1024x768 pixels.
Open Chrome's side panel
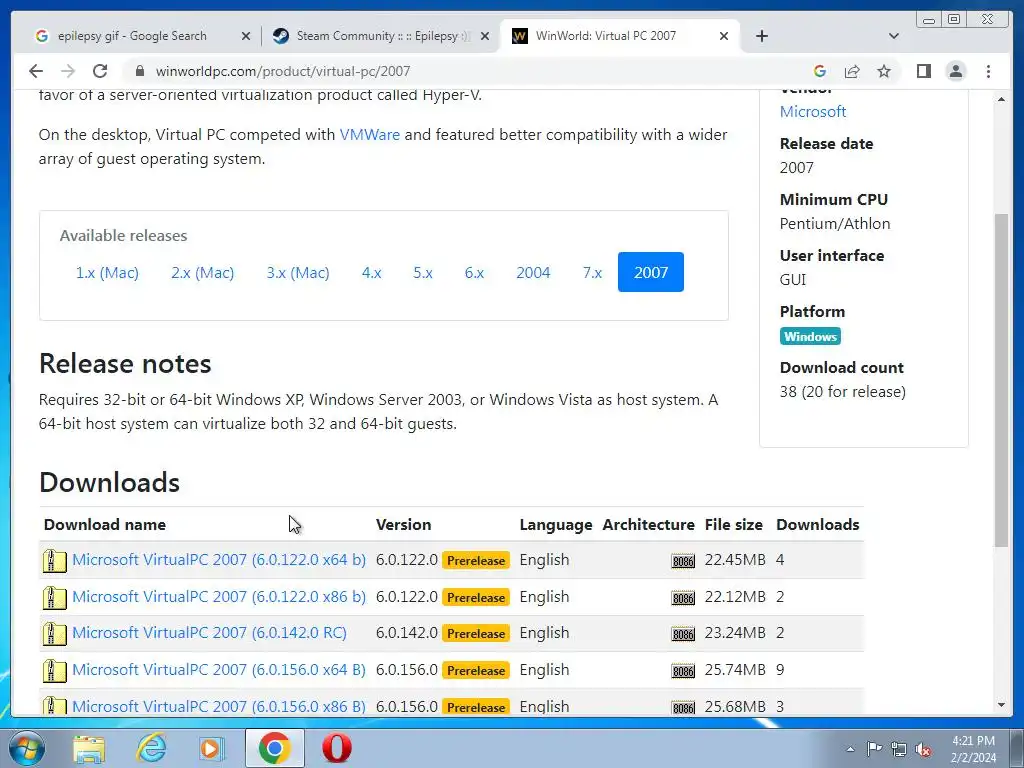[x=923, y=71]
